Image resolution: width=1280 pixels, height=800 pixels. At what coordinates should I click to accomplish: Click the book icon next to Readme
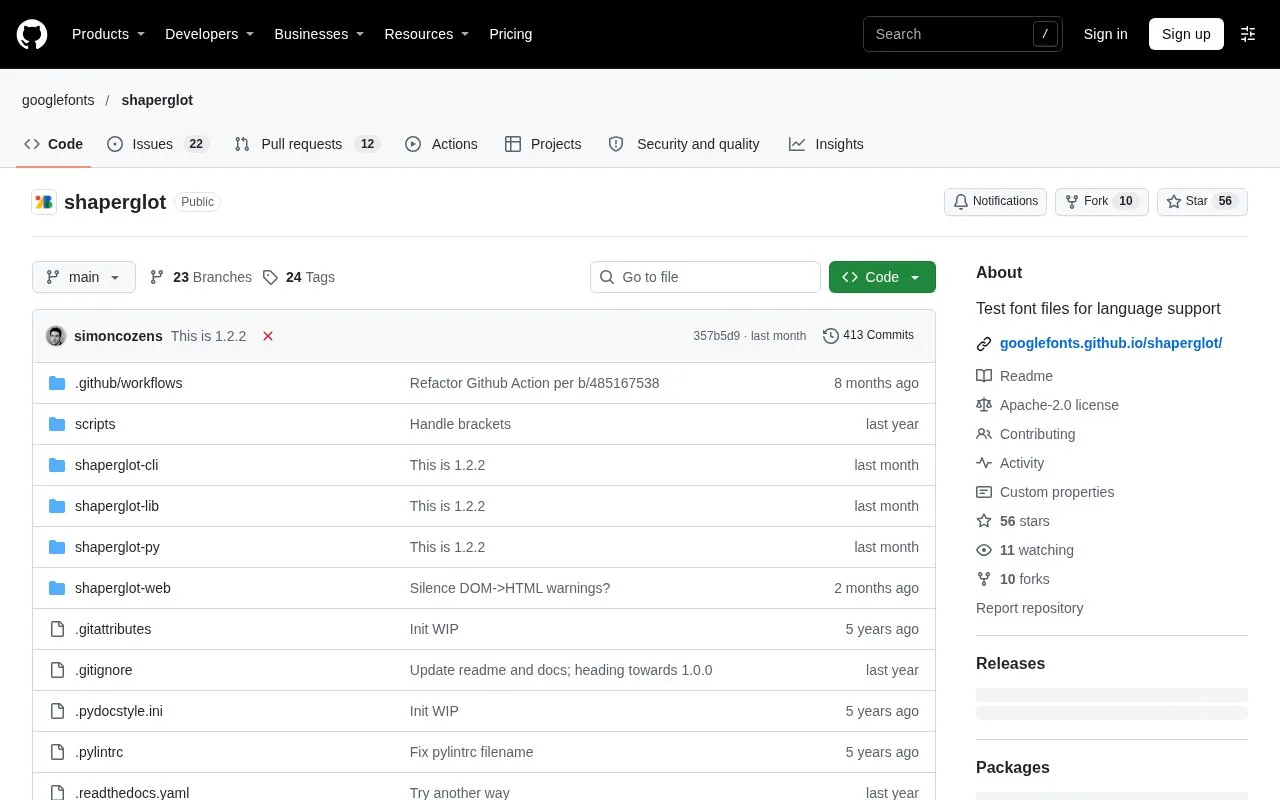tap(984, 376)
